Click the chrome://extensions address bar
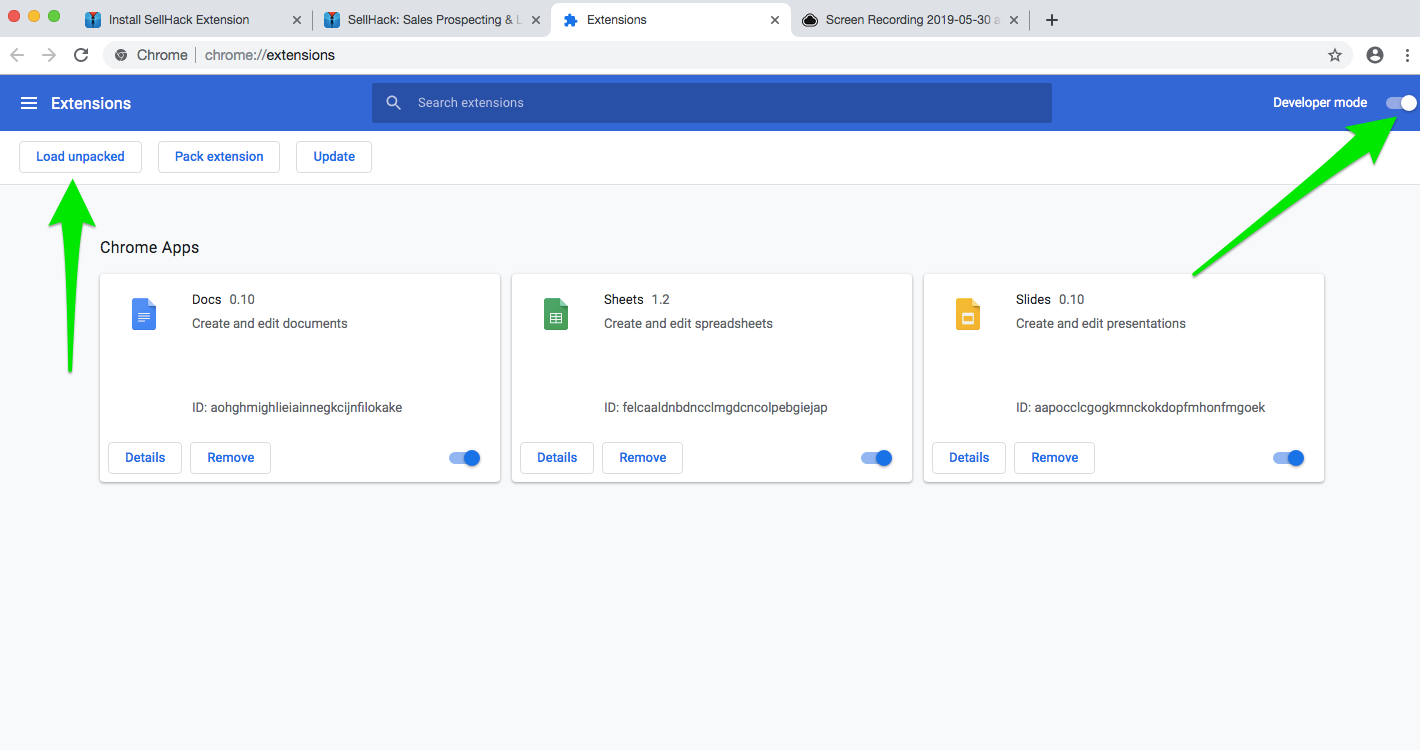The height and width of the screenshot is (750, 1420). [x=728, y=55]
